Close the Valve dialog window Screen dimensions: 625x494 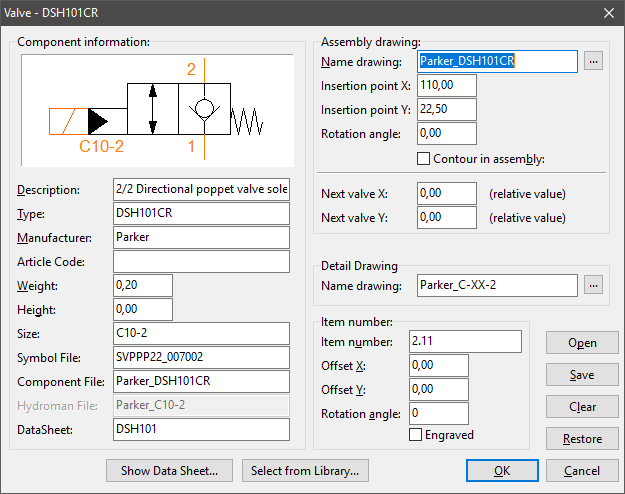(608, 13)
